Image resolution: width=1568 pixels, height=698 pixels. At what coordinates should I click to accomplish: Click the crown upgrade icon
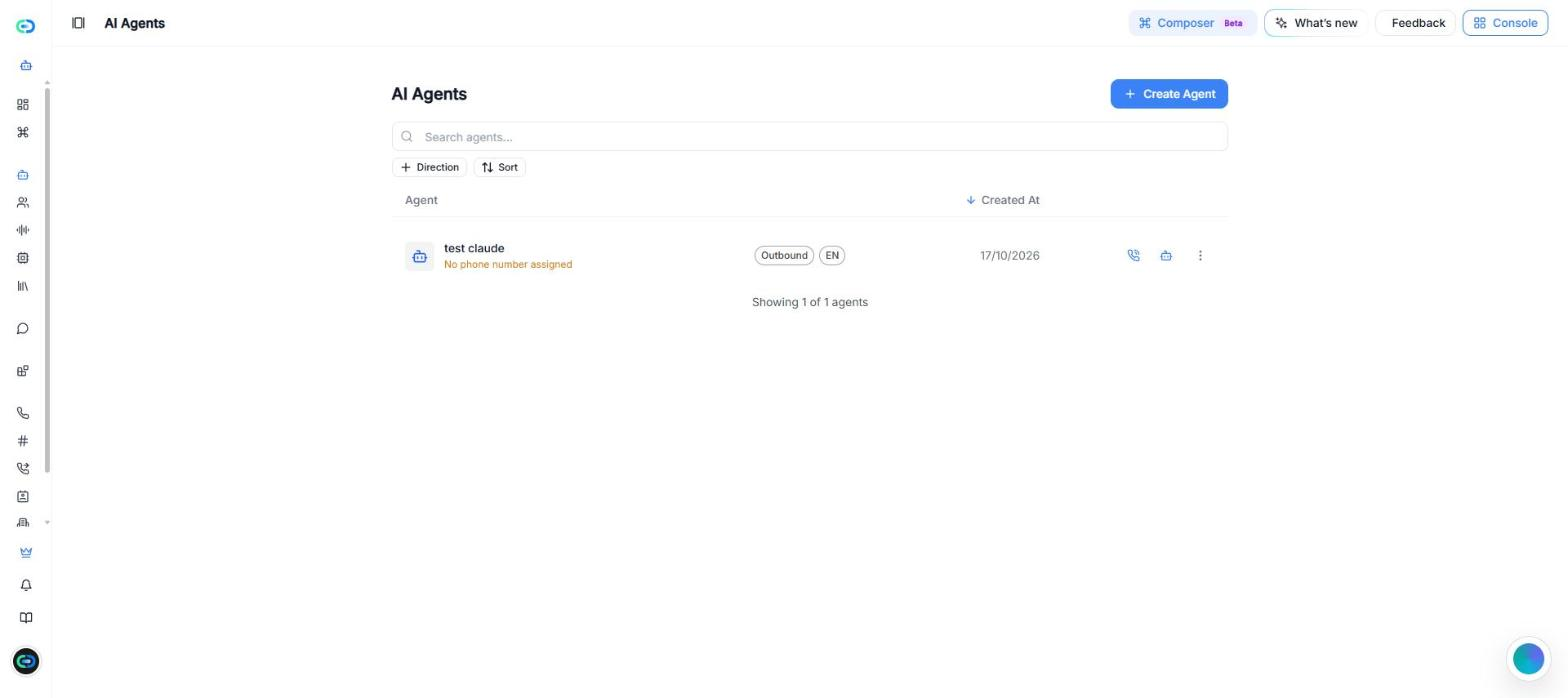[x=26, y=553]
